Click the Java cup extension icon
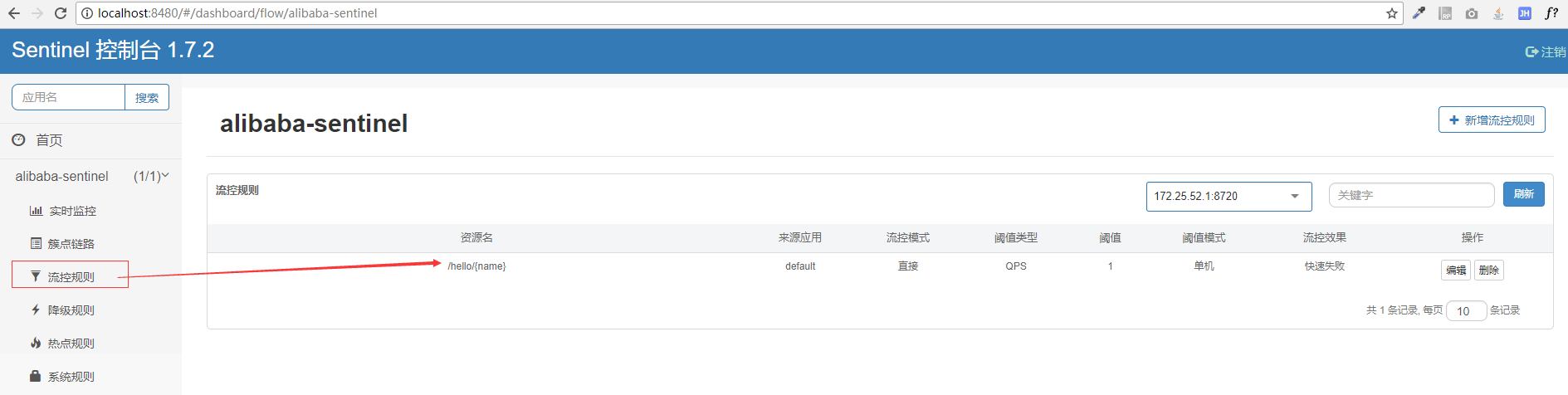 point(1498,13)
